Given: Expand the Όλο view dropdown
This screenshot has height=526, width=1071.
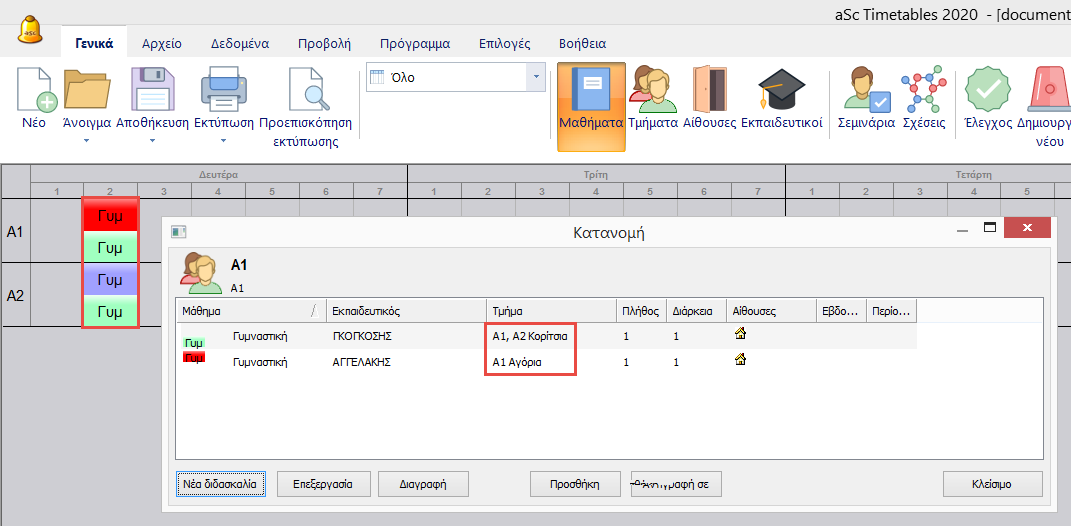Looking at the screenshot, I should click(x=536, y=77).
